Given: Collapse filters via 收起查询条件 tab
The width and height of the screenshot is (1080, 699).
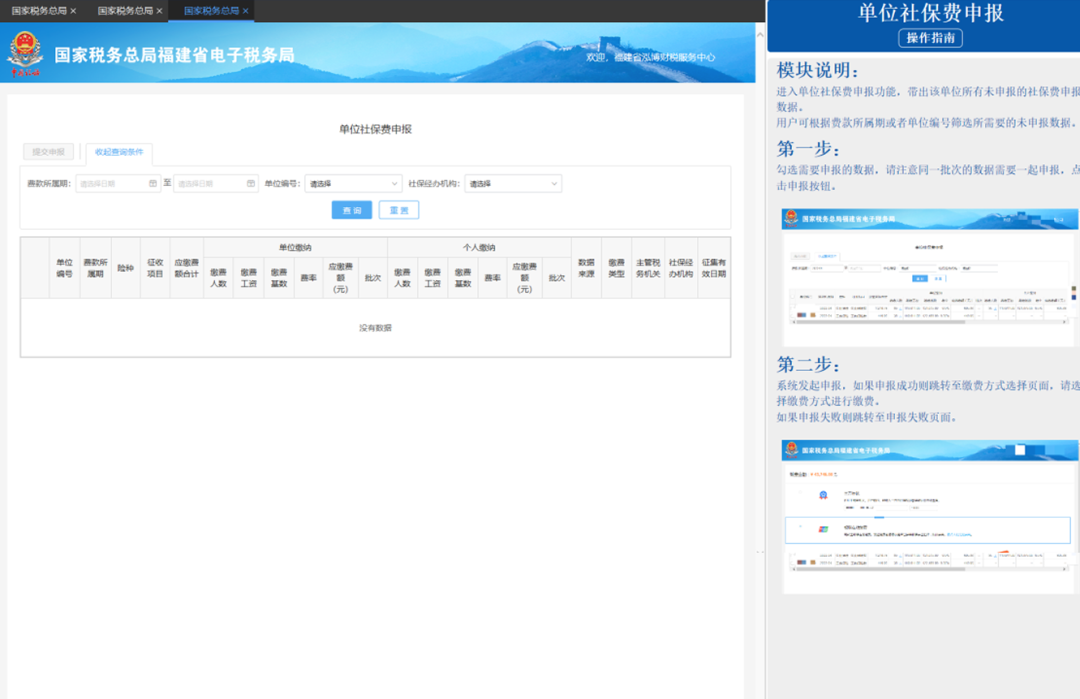Looking at the screenshot, I should (119, 152).
